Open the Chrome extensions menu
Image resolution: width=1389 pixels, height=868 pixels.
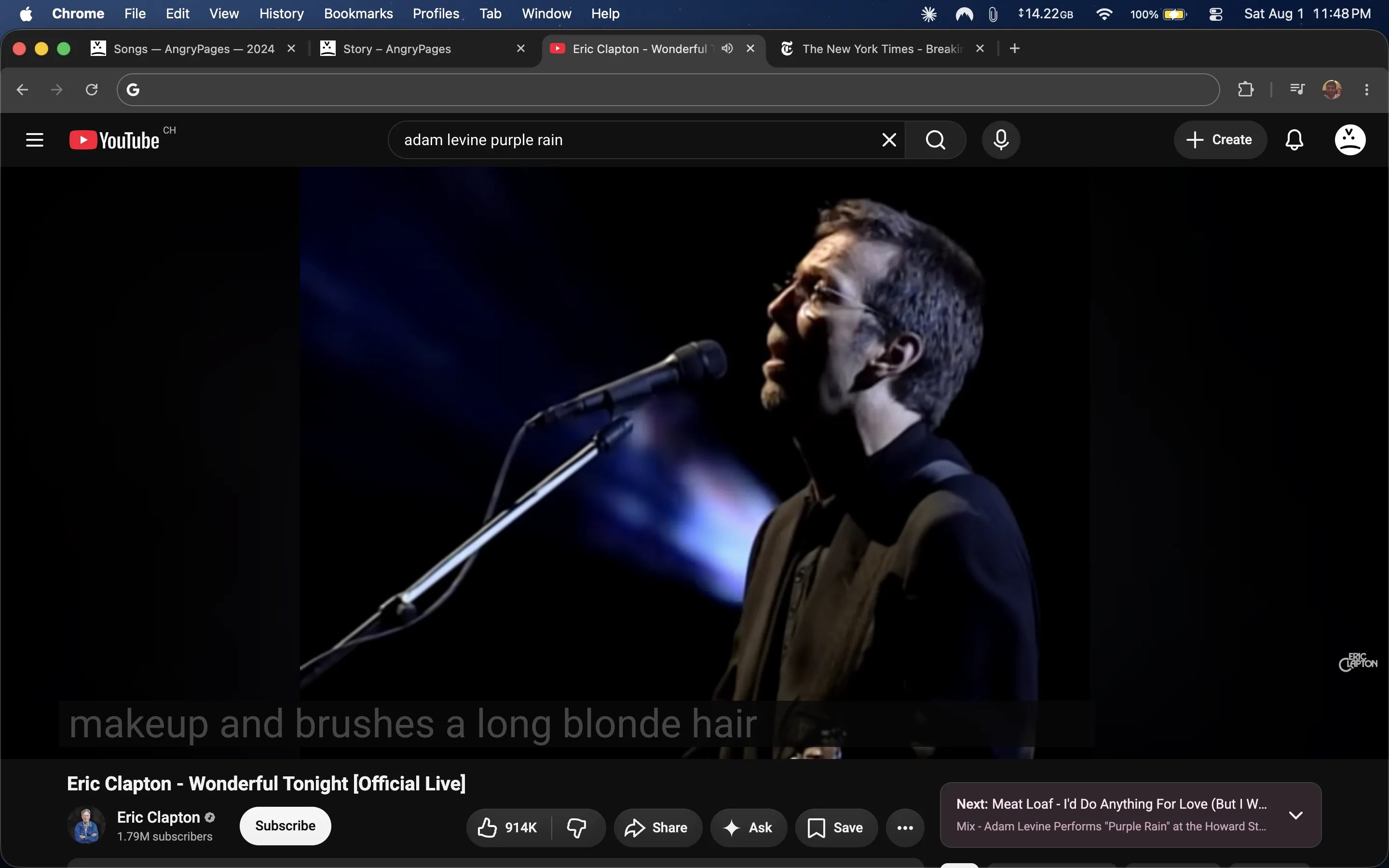(x=1245, y=90)
